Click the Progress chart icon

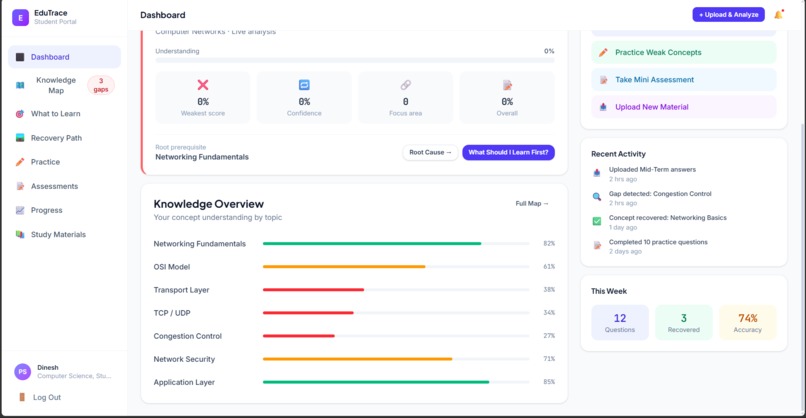point(20,210)
